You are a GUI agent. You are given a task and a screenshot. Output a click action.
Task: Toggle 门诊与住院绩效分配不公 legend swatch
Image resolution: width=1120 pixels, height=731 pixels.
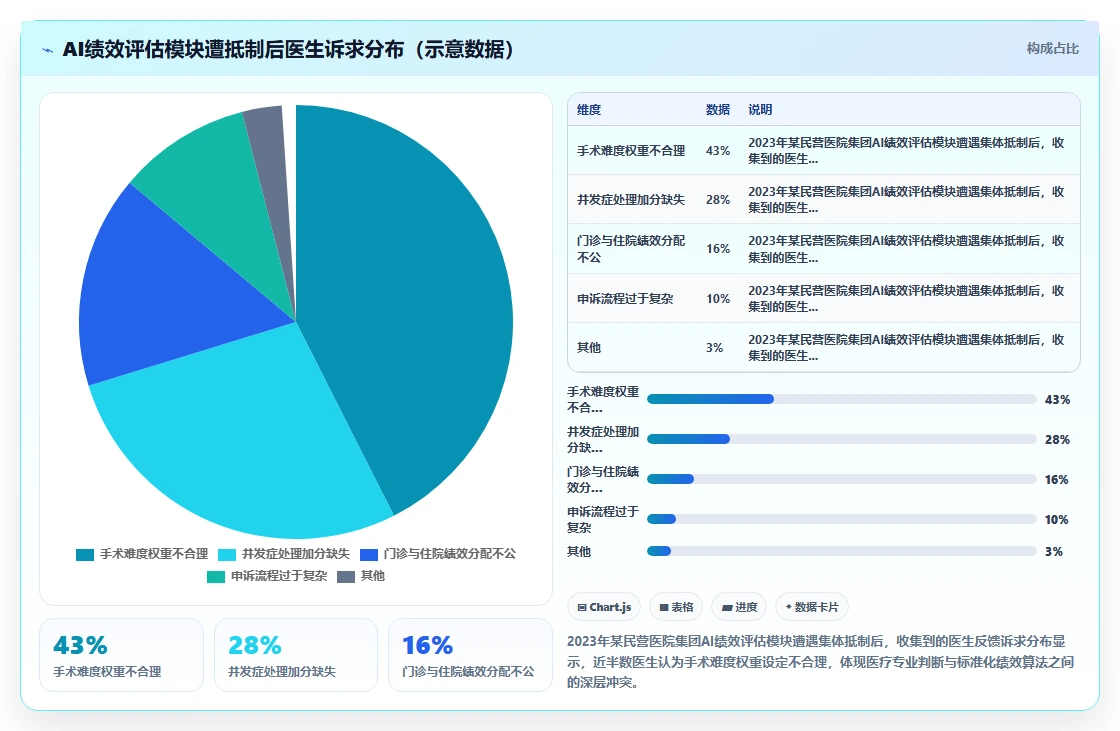click(369, 555)
